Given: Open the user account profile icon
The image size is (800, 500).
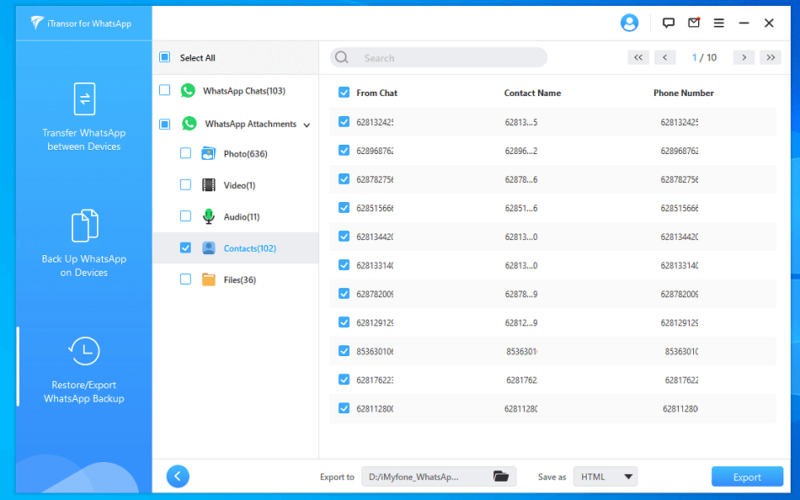Looking at the screenshot, I should [x=629, y=23].
